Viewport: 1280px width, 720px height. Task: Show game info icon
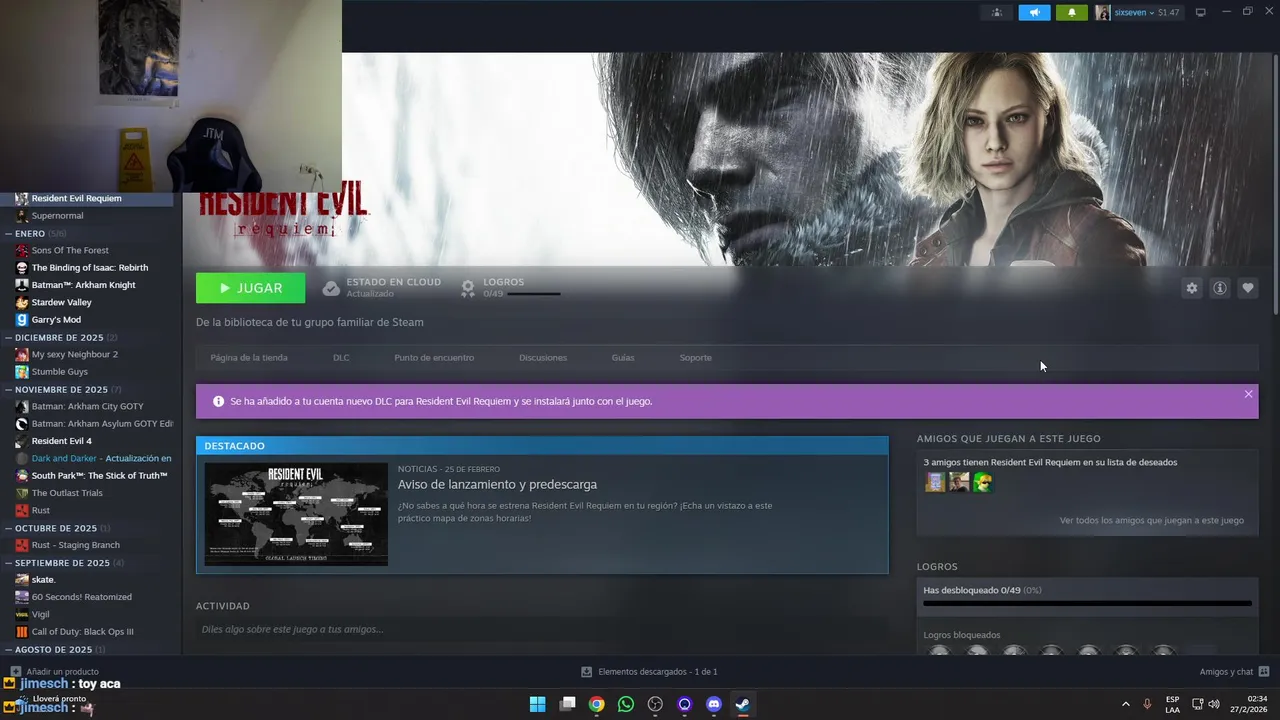[x=1220, y=288]
